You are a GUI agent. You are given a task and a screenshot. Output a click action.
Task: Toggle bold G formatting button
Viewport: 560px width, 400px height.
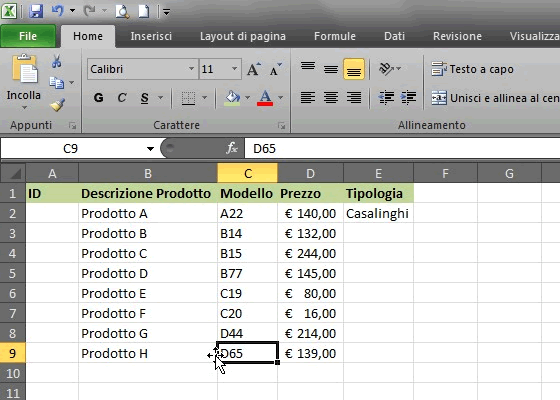pos(99,98)
